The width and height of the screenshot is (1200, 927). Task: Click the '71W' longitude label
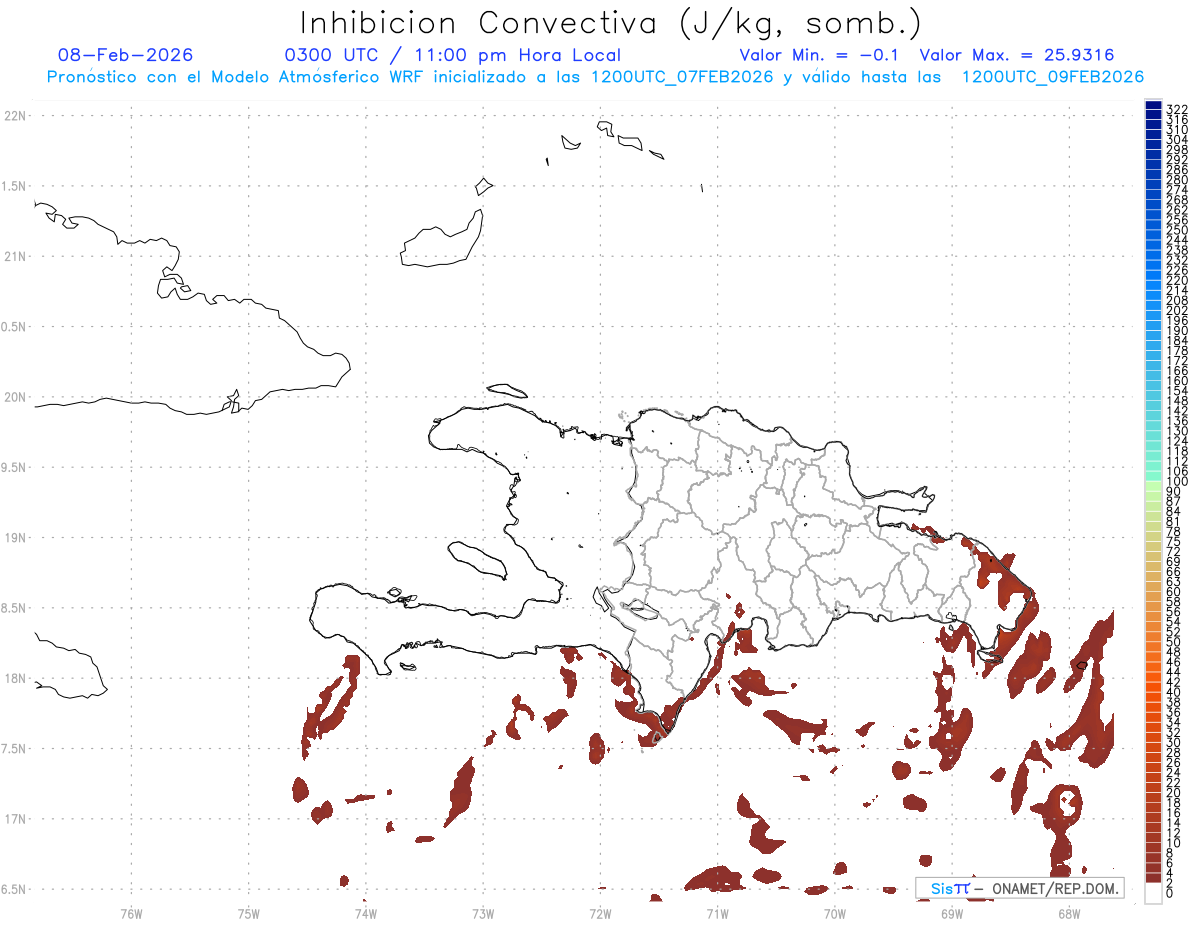coord(717,912)
